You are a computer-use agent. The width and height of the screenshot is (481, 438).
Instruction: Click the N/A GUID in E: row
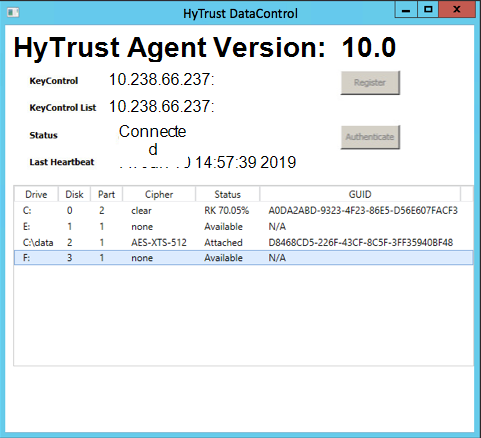[x=277, y=227]
